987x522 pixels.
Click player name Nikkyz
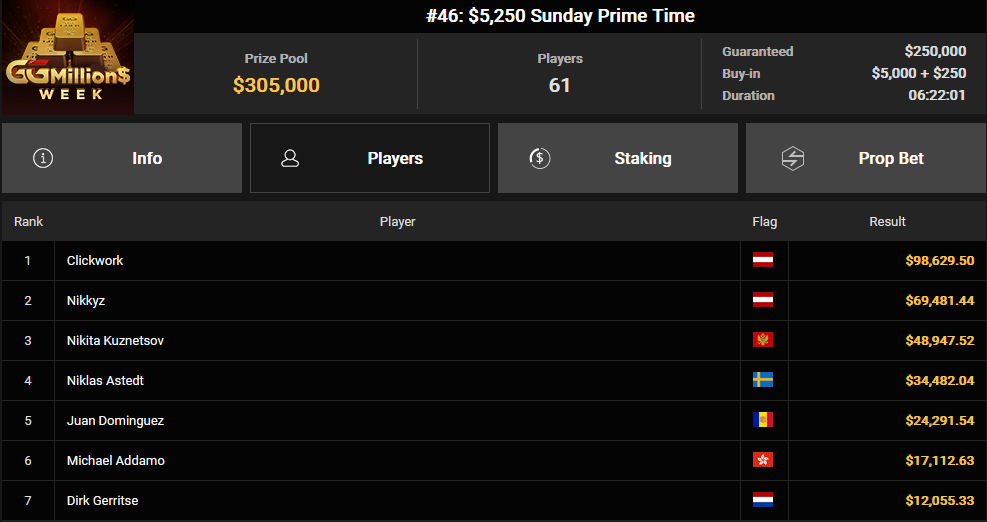click(86, 300)
